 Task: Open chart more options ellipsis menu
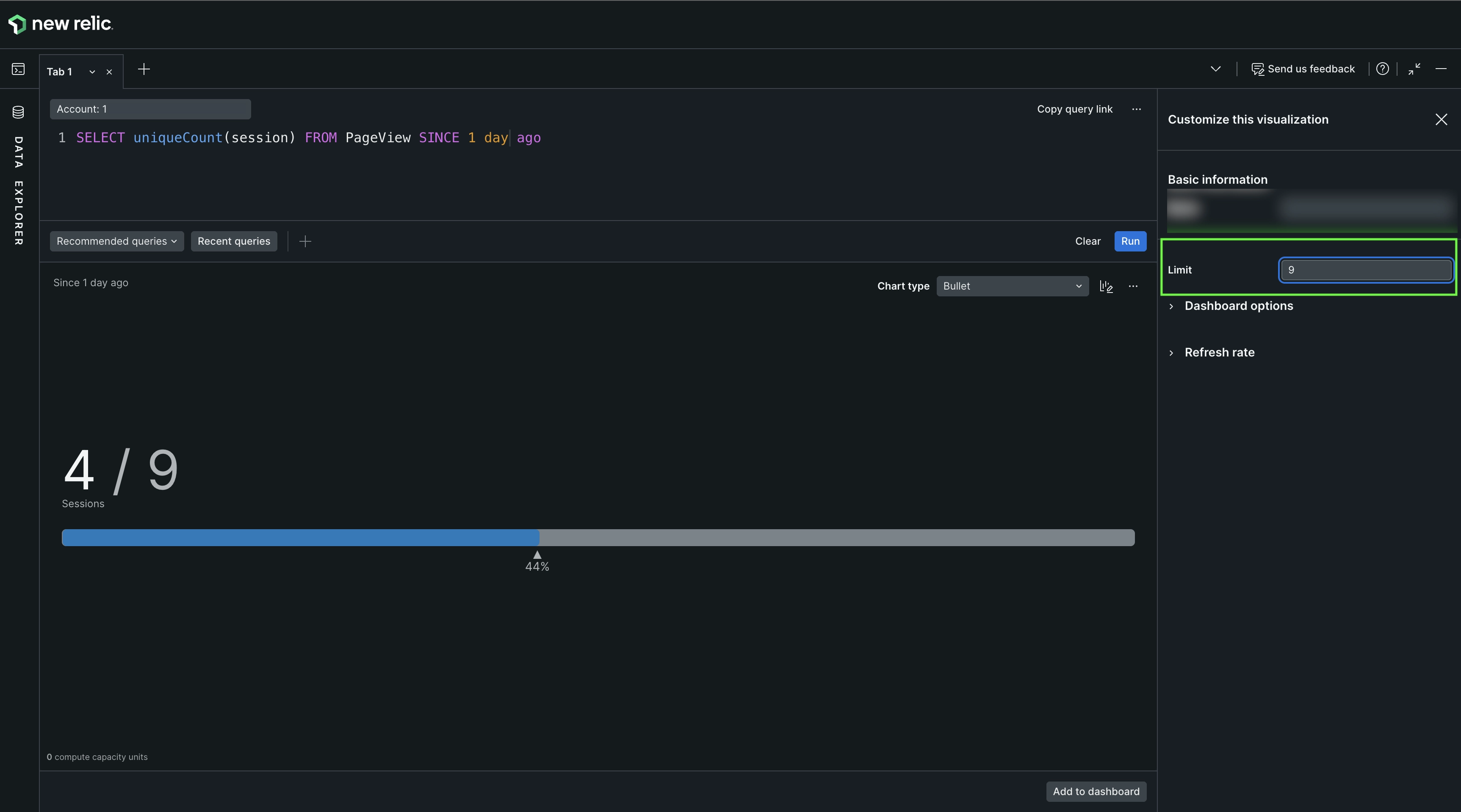pyautogui.click(x=1133, y=286)
